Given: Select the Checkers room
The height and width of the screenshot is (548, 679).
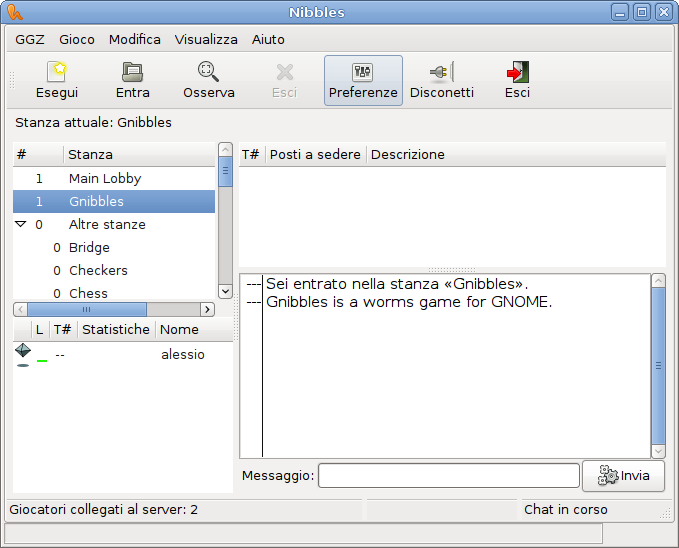Looking at the screenshot, I should (114, 270).
